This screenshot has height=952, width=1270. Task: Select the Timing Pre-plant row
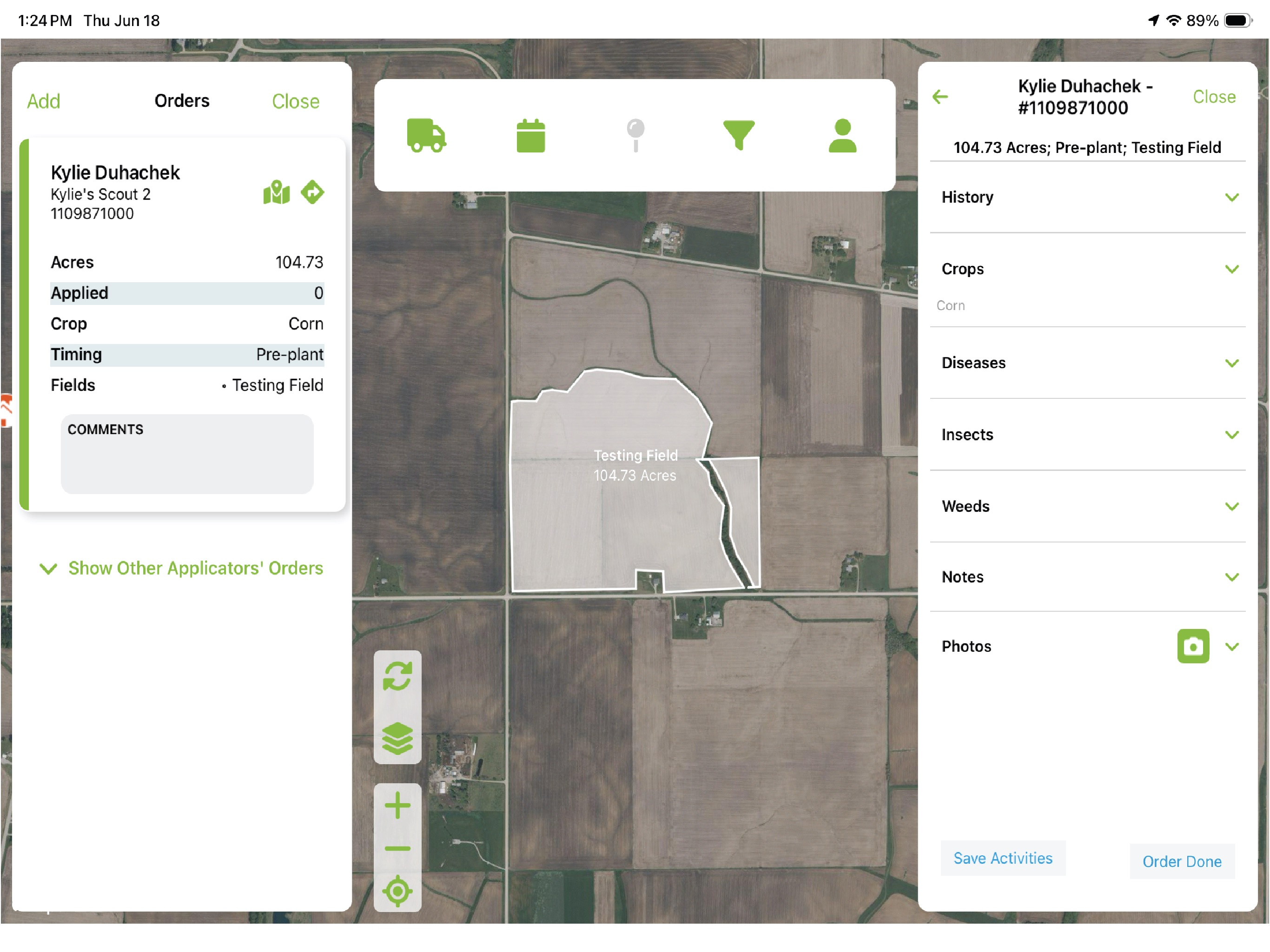click(x=187, y=355)
